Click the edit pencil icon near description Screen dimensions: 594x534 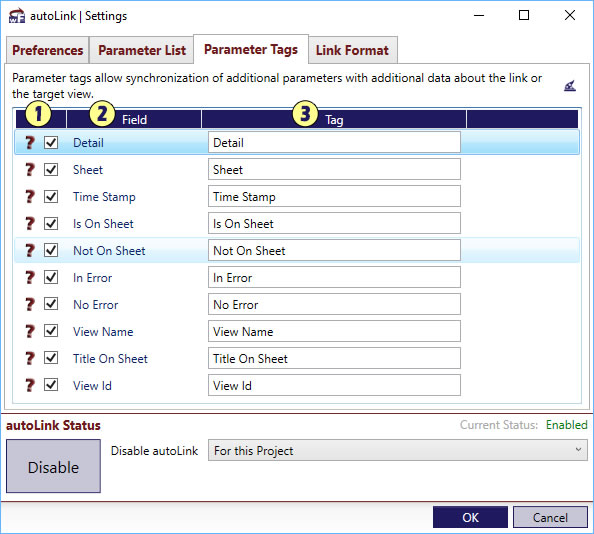click(570, 86)
